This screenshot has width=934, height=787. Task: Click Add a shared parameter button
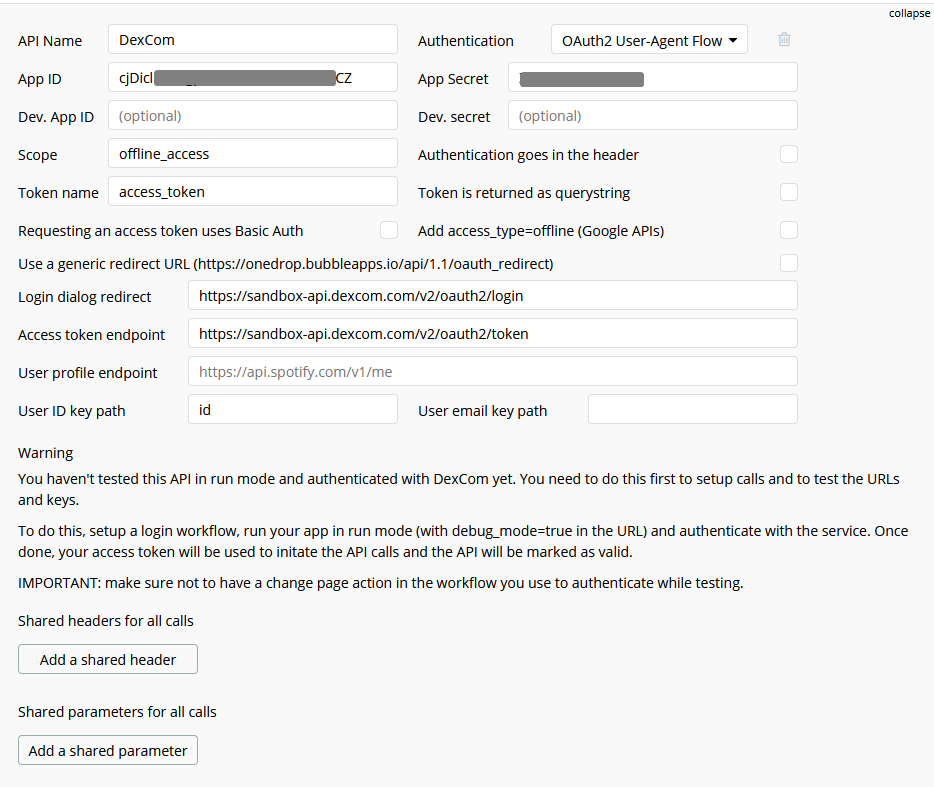click(x=108, y=750)
